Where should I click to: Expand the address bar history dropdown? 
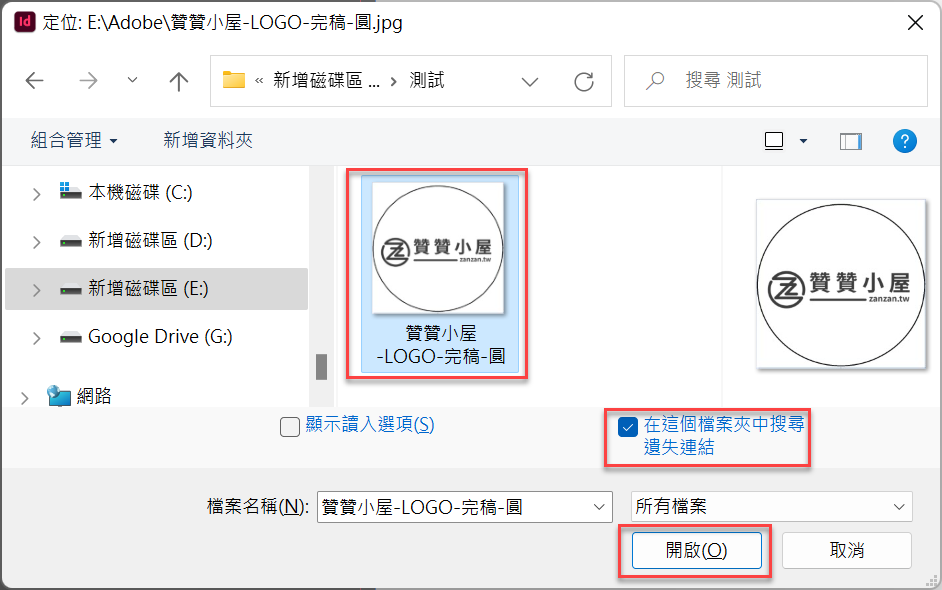click(x=530, y=81)
